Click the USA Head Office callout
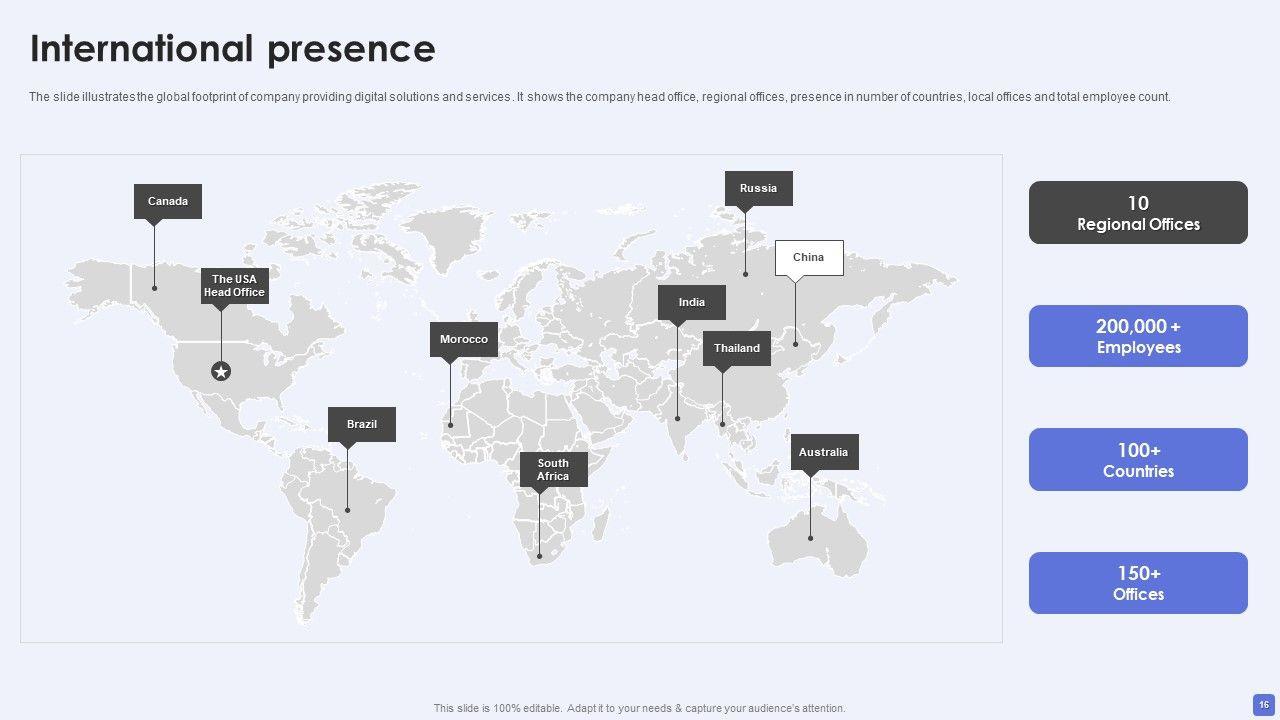 tap(234, 286)
